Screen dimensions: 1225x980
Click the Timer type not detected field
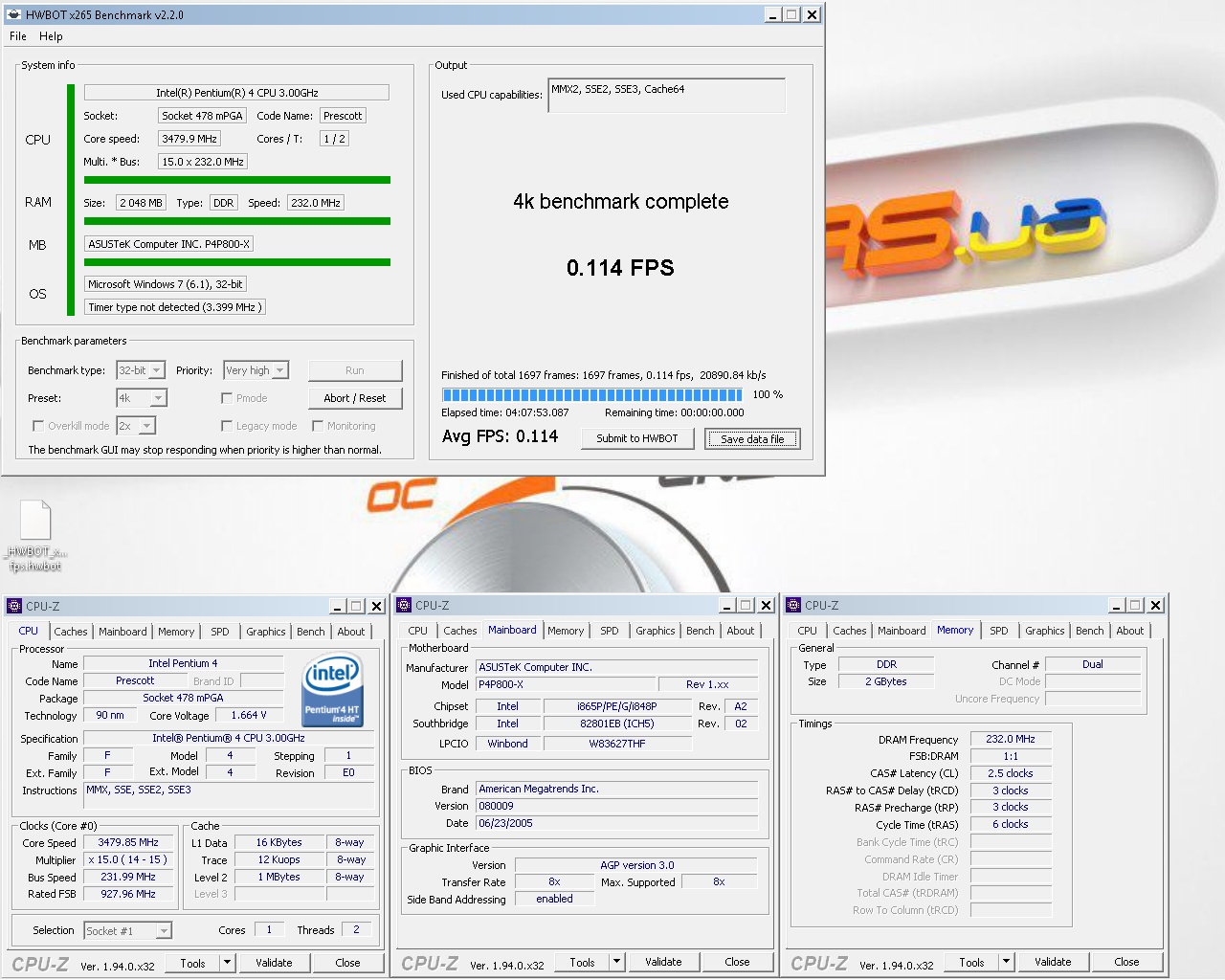pyautogui.click(x=174, y=307)
